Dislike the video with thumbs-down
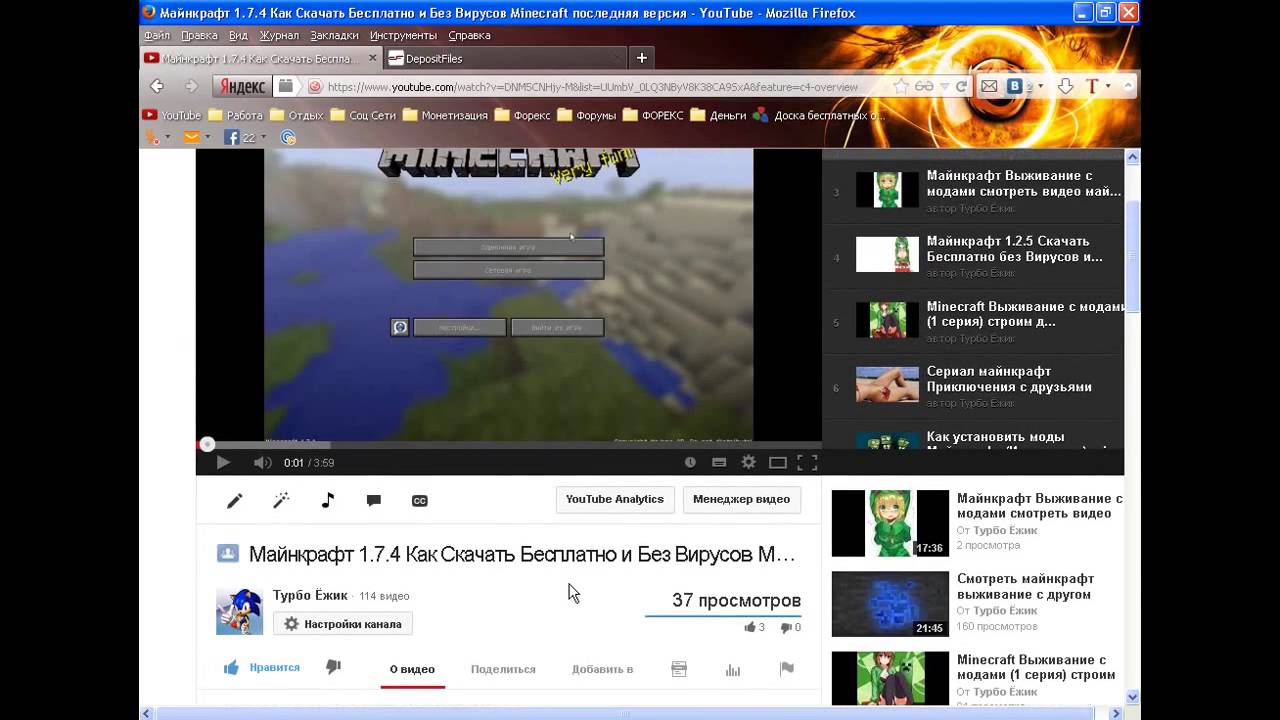1280x720 pixels. coord(333,667)
